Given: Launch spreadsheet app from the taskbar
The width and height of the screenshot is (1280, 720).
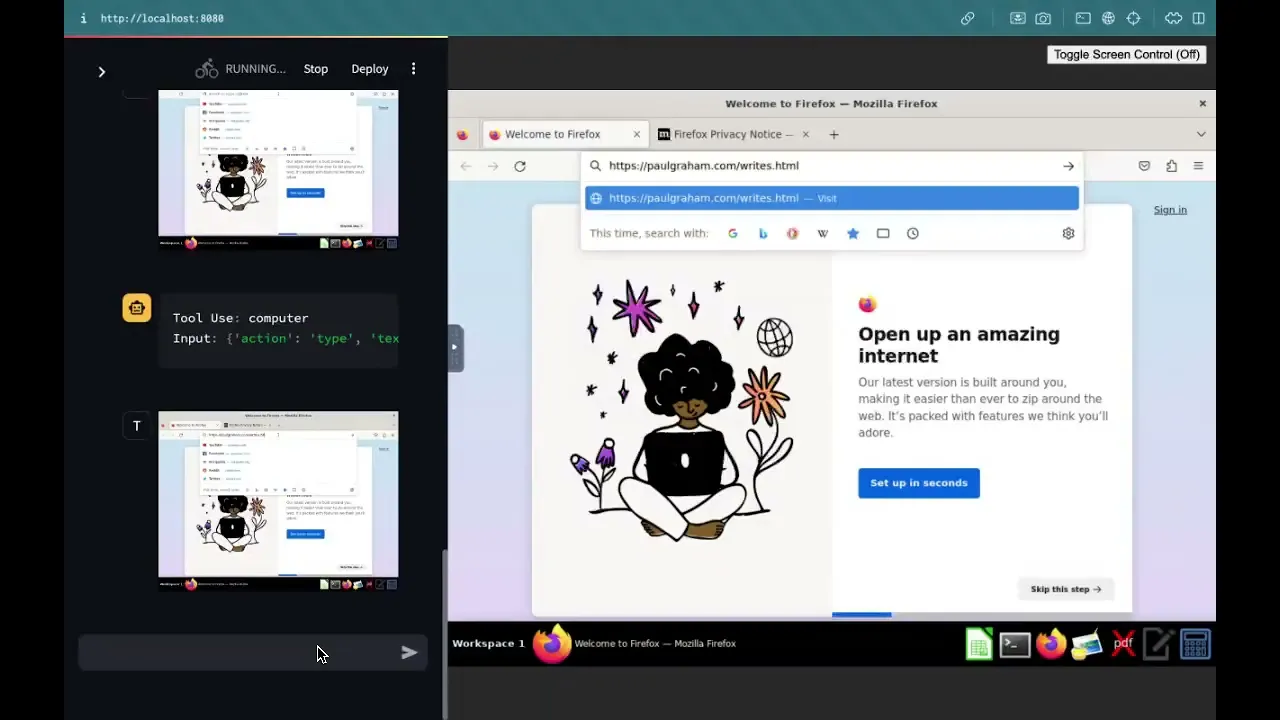Looking at the screenshot, I should 979,644.
